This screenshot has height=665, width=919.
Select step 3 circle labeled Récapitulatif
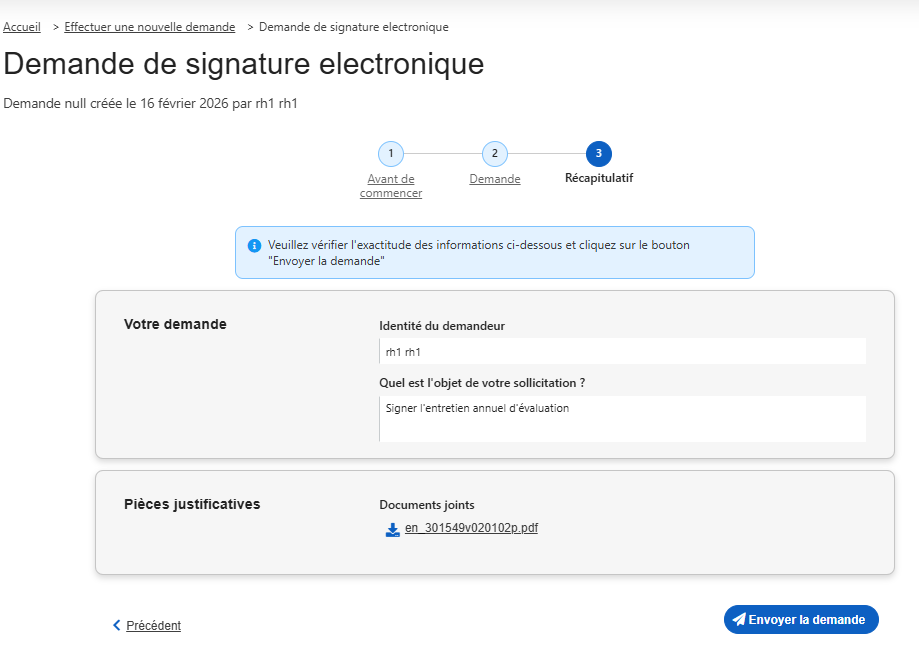tap(598, 154)
